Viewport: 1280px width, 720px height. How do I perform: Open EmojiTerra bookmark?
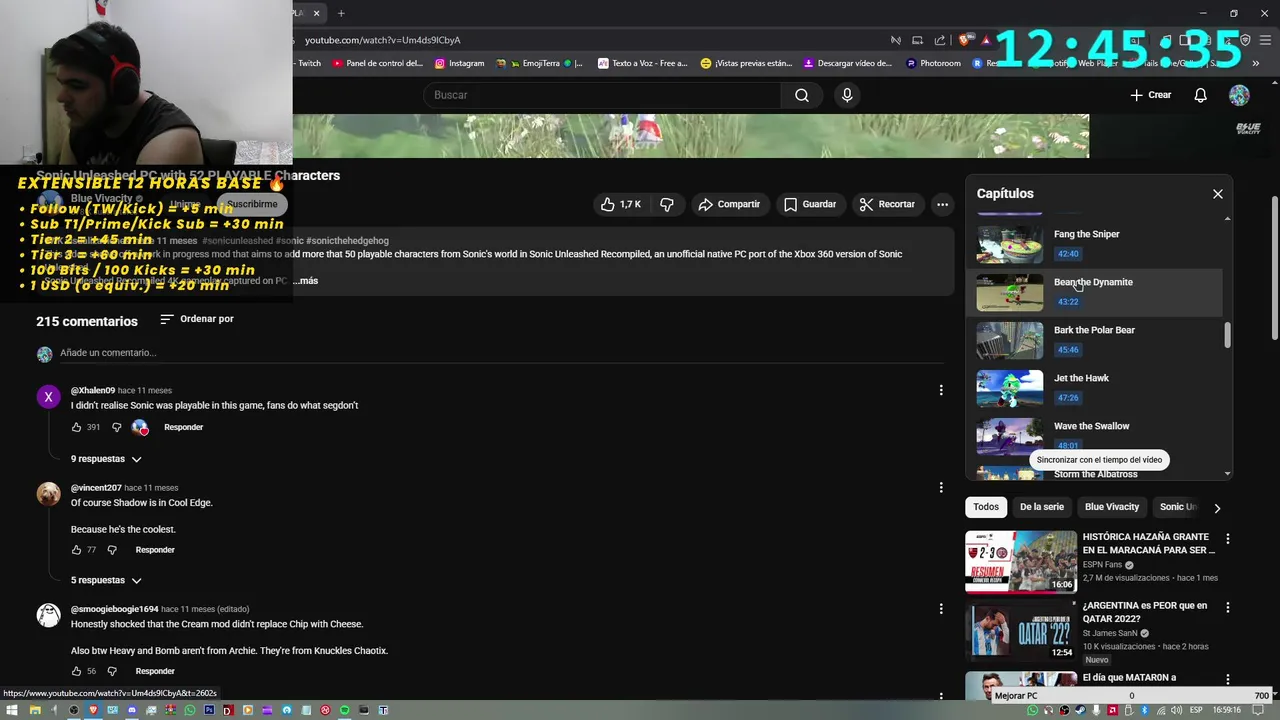tap(540, 63)
